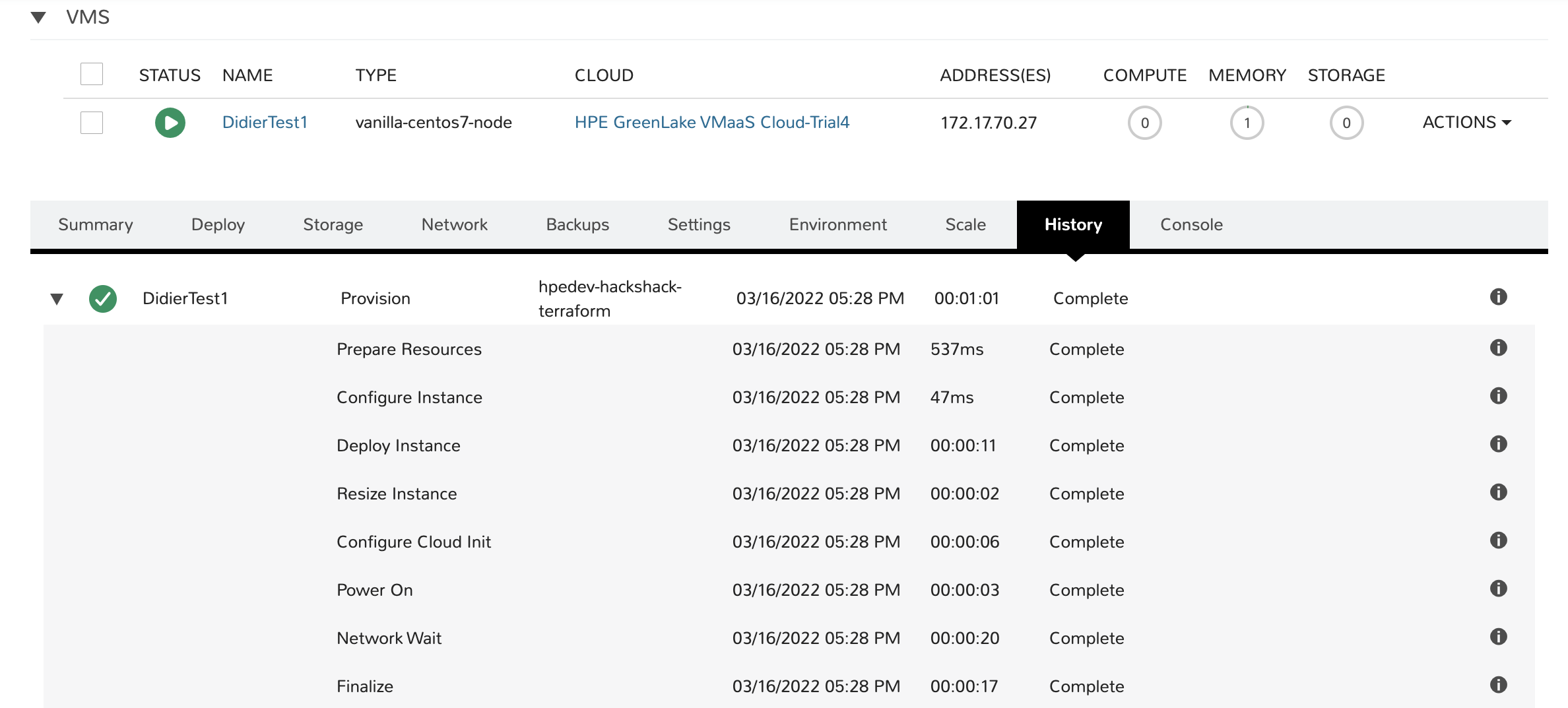Screen dimensions: 1568x708
Task: Click the Storage gauge showing 0
Action: 1347,123
